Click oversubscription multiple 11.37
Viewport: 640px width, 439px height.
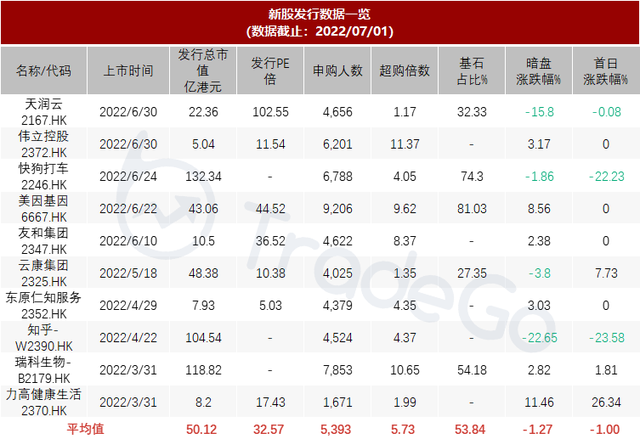tap(404, 144)
